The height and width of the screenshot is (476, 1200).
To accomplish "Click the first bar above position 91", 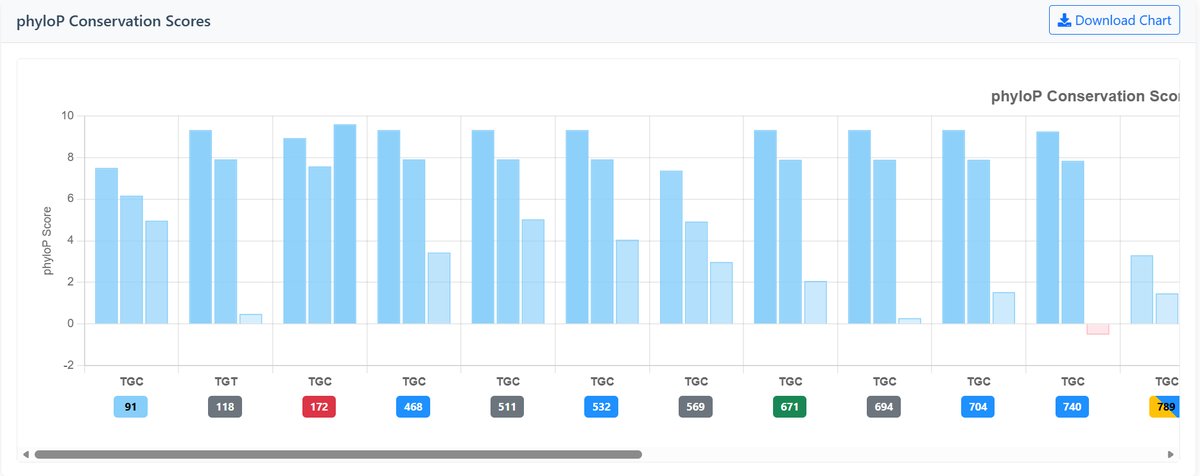I will click(x=106, y=246).
